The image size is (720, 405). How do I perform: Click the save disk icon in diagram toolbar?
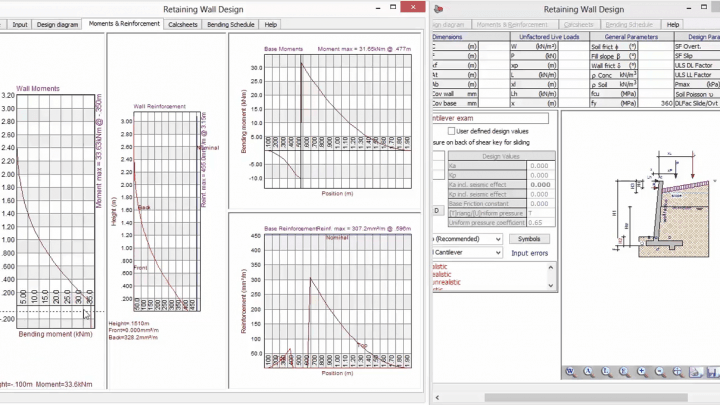713,371
